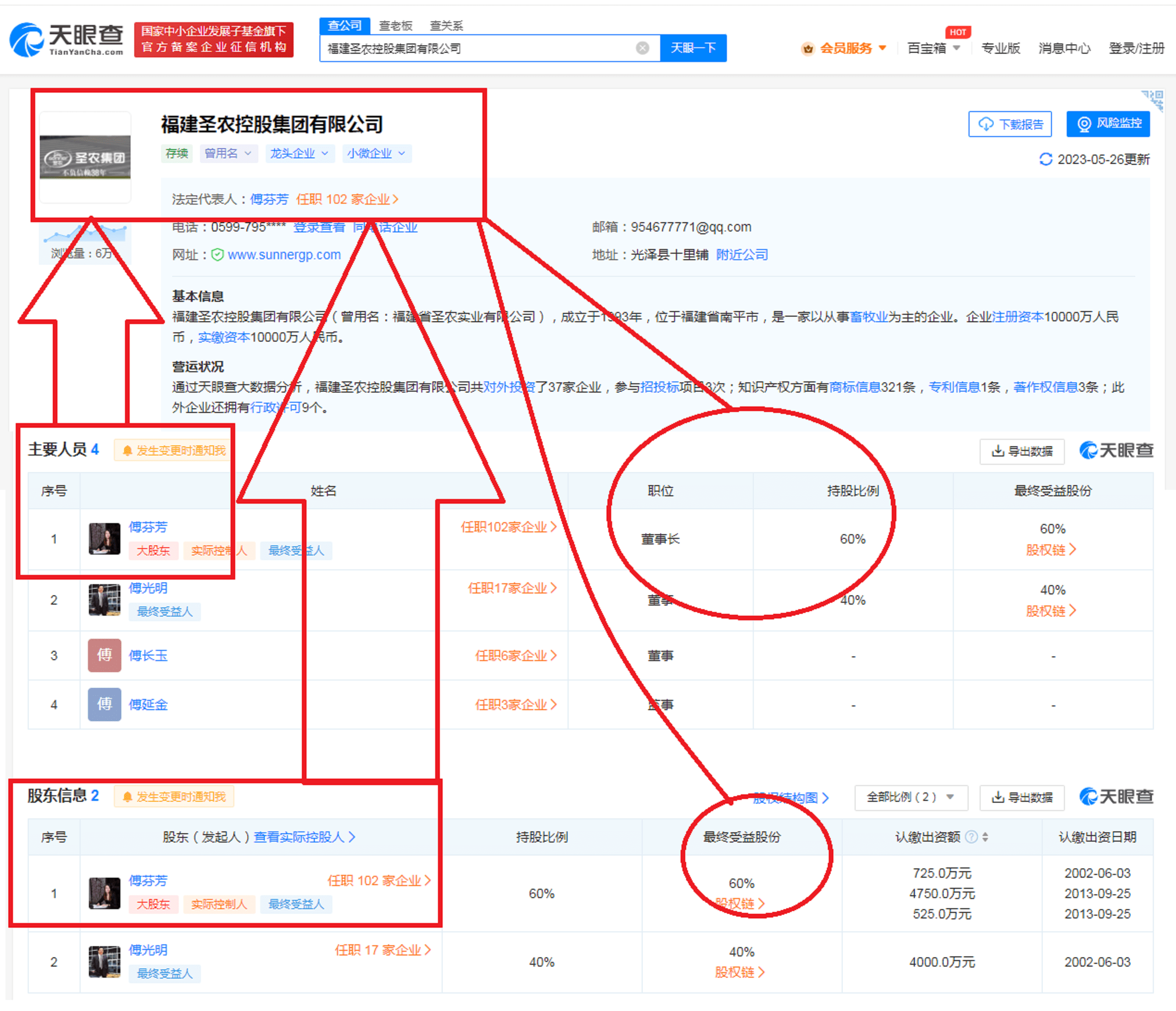
Task: Click the 圣农集团 company logo thumbnail
Action: (85, 157)
